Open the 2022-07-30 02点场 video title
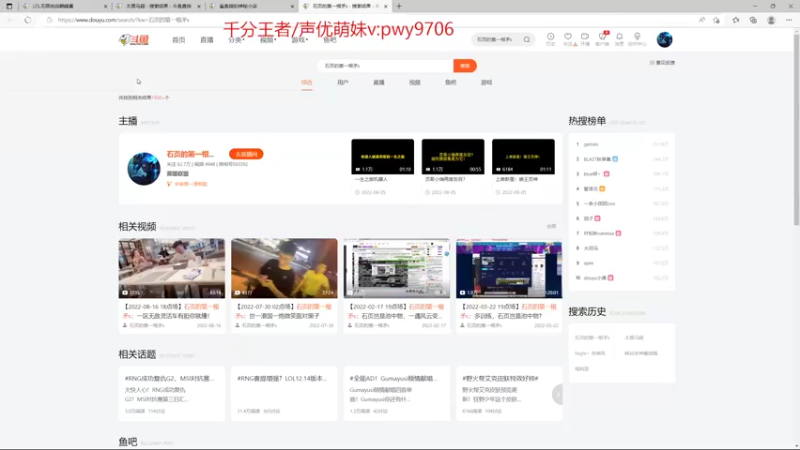The height and width of the screenshot is (450, 800). coord(284,311)
